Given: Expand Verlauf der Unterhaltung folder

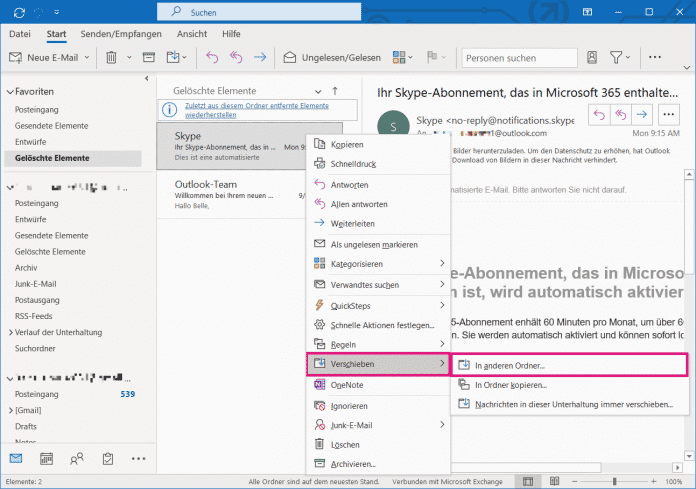Looking at the screenshot, I should point(11,332).
